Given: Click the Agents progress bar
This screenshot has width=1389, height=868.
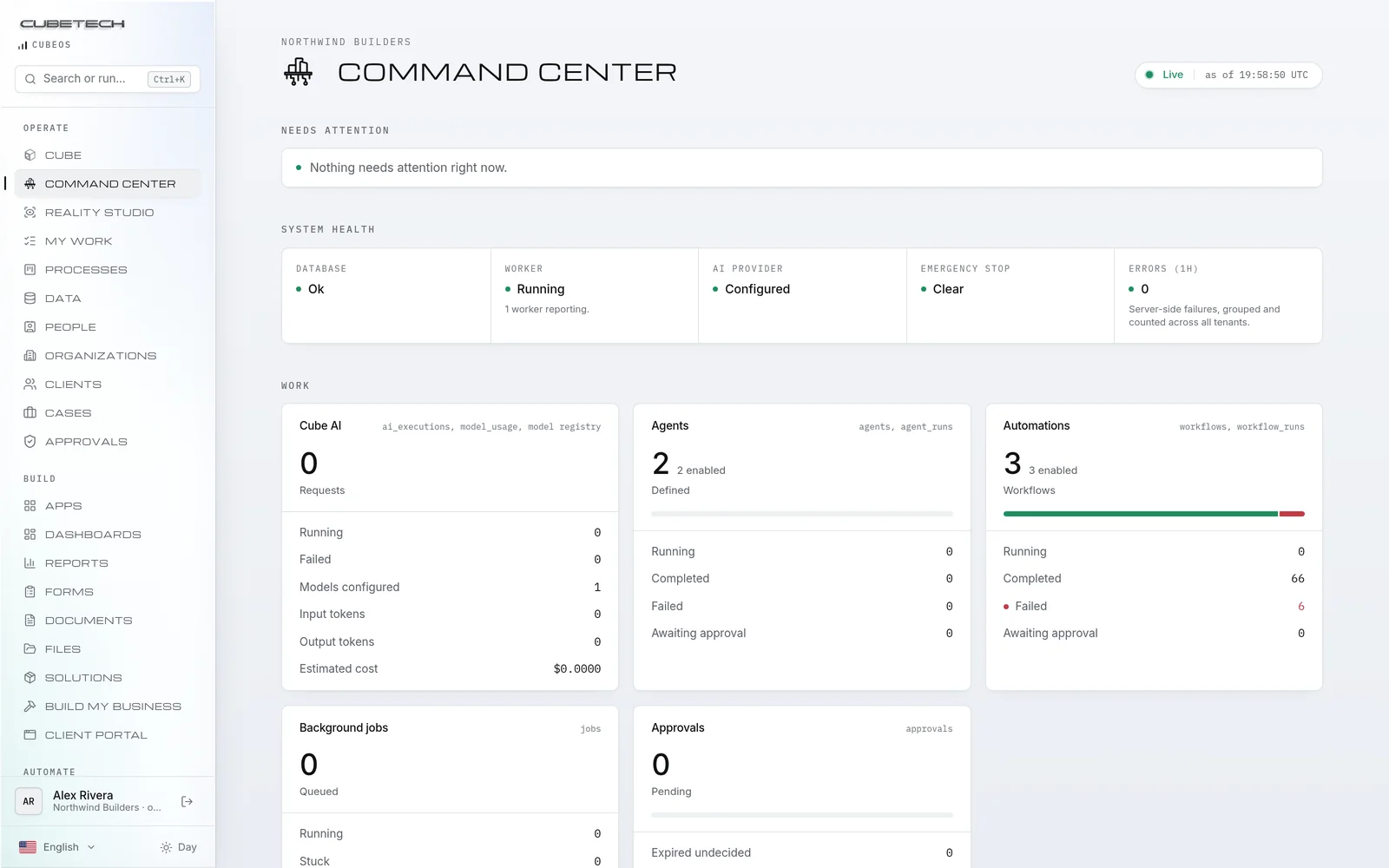Looking at the screenshot, I should pos(802,514).
